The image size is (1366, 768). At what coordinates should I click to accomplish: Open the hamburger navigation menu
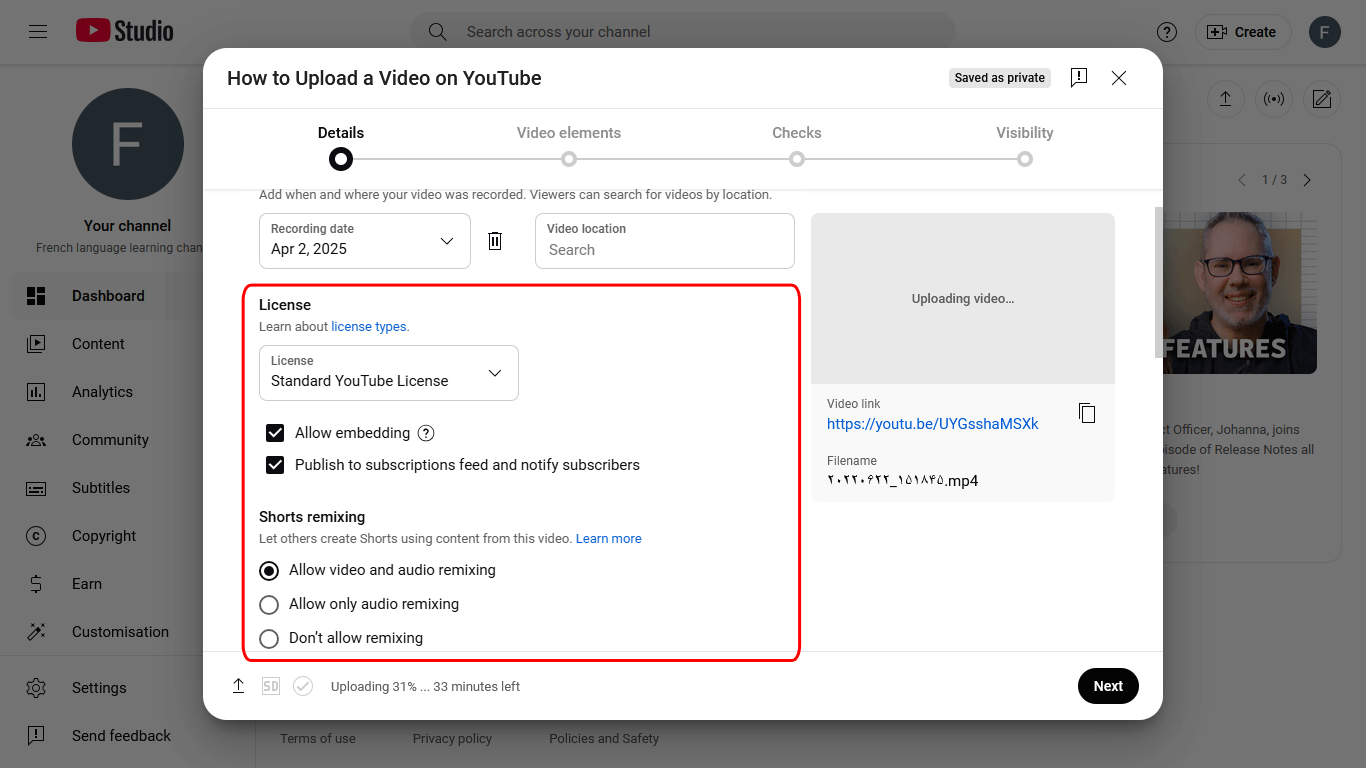point(38,32)
